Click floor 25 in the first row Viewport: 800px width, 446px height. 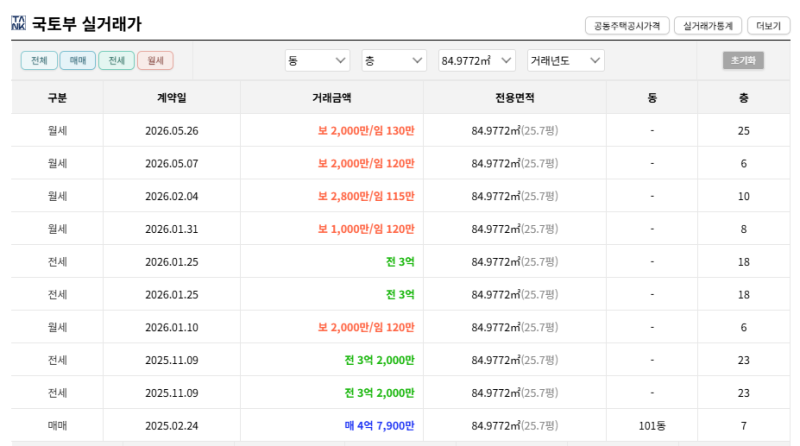pyautogui.click(x=744, y=131)
